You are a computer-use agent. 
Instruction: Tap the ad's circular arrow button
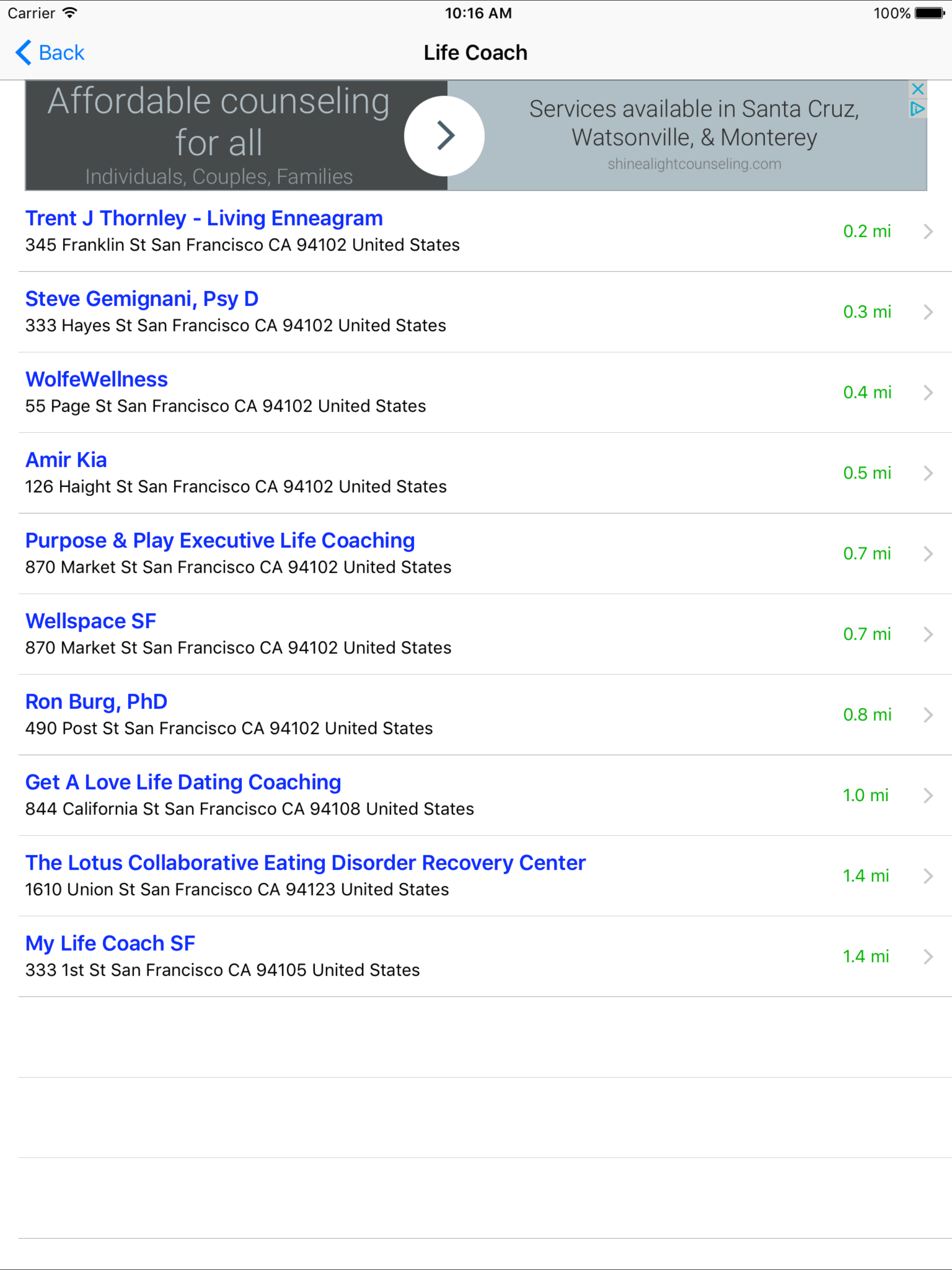pyautogui.click(x=444, y=136)
